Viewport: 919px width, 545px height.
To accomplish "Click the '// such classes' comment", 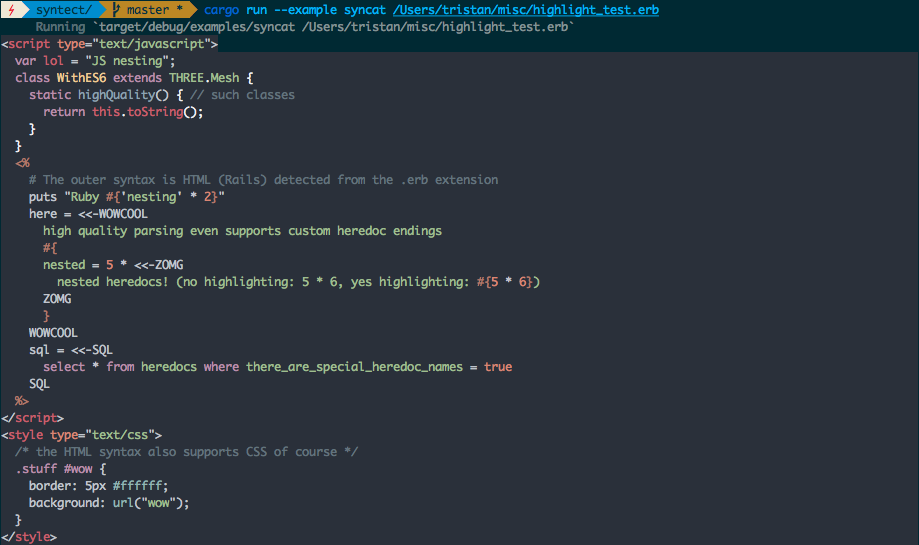I will tap(242, 95).
